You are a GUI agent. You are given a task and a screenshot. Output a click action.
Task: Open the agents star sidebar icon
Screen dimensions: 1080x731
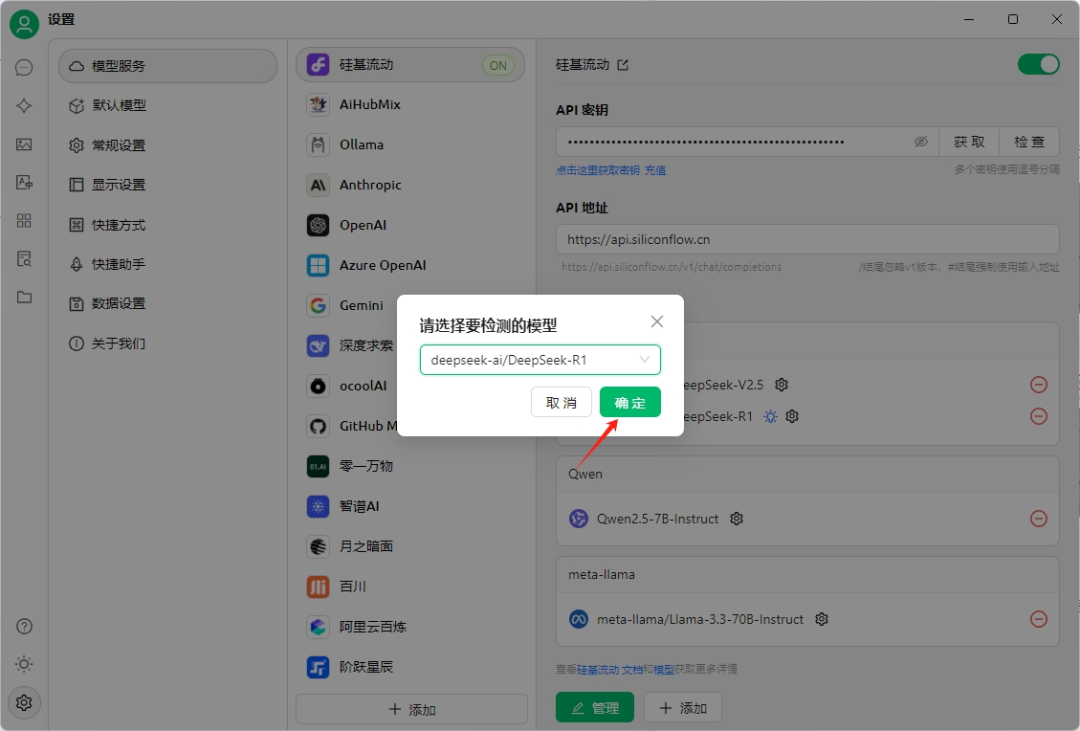coord(24,105)
